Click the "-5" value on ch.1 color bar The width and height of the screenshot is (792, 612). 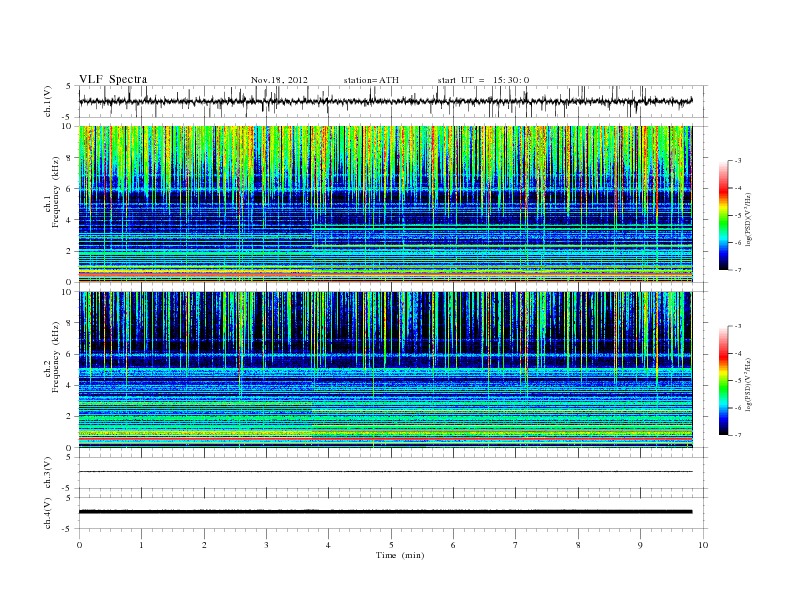tap(737, 215)
